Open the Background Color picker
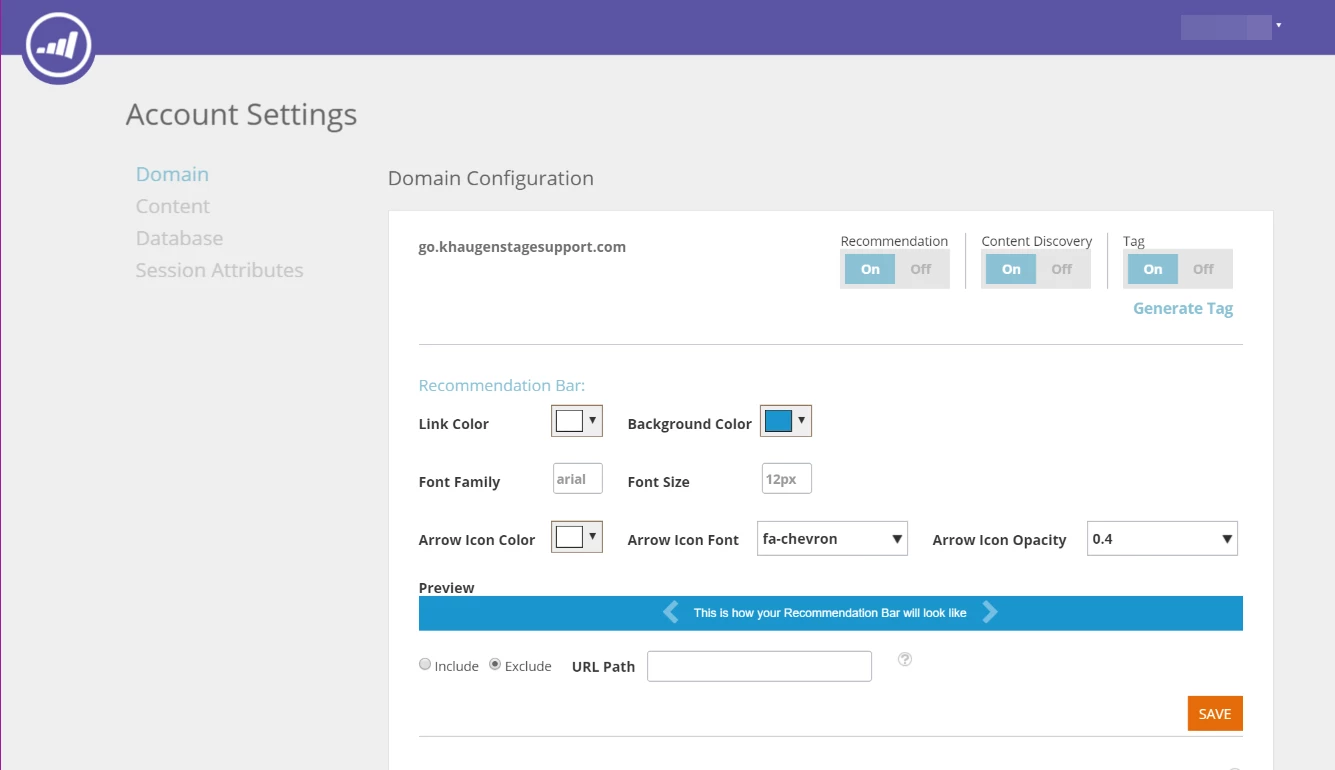The height and width of the screenshot is (770, 1335). (x=786, y=421)
